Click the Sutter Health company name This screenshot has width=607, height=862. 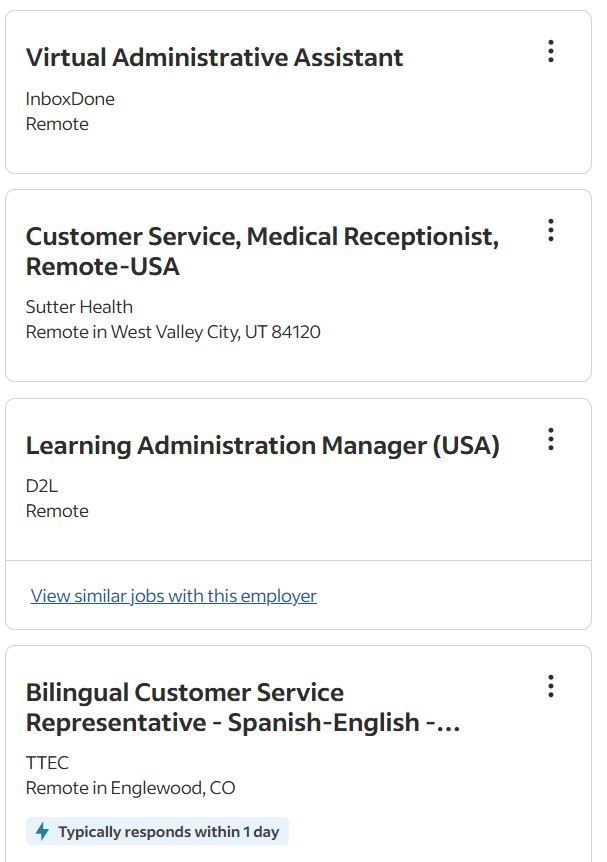click(x=79, y=307)
